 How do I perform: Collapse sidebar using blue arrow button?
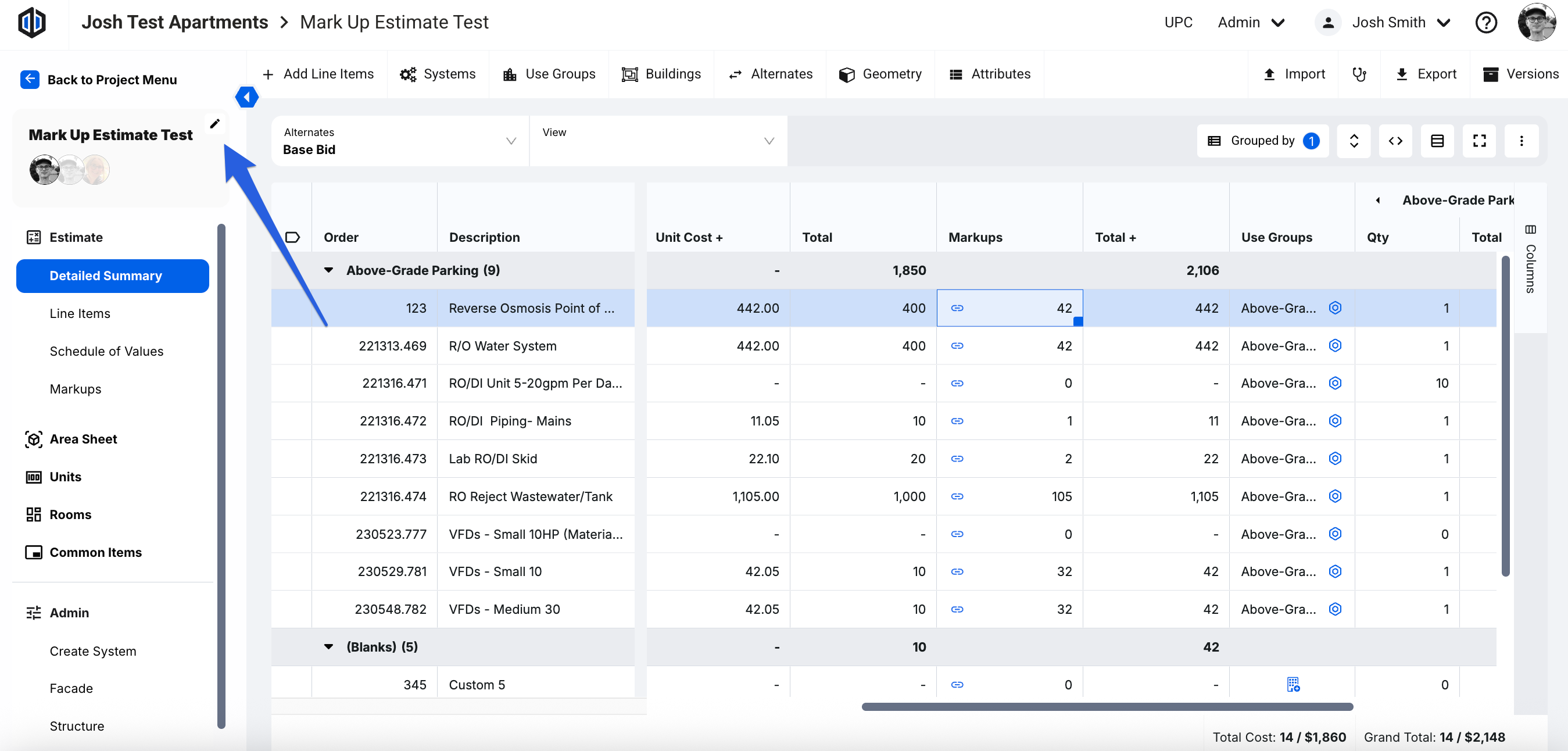point(246,96)
